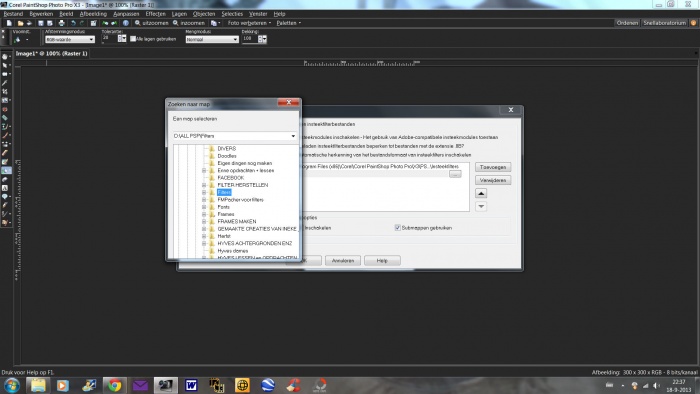This screenshot has width=700, height=394.
Task: Click the uitzoomen zoom-out tool
Action: 152,23
